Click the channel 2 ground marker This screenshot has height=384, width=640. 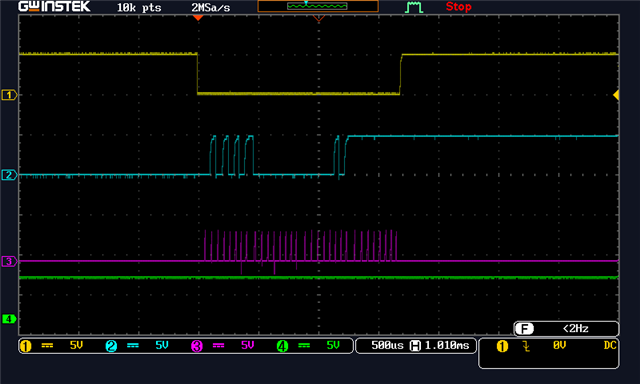[9, 175]
